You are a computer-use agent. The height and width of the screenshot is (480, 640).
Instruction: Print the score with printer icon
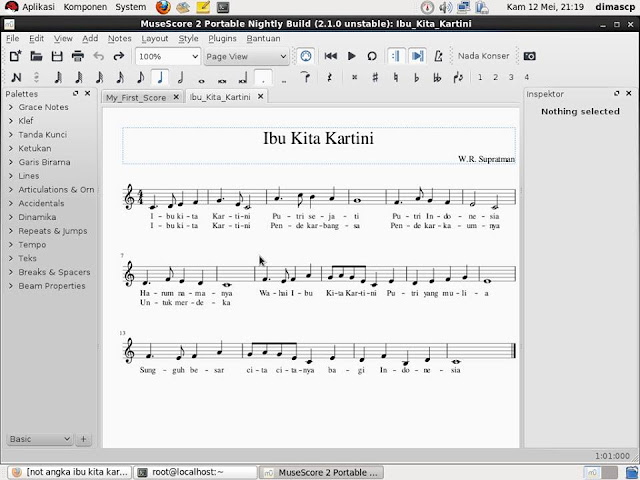(x=78, y=56)
